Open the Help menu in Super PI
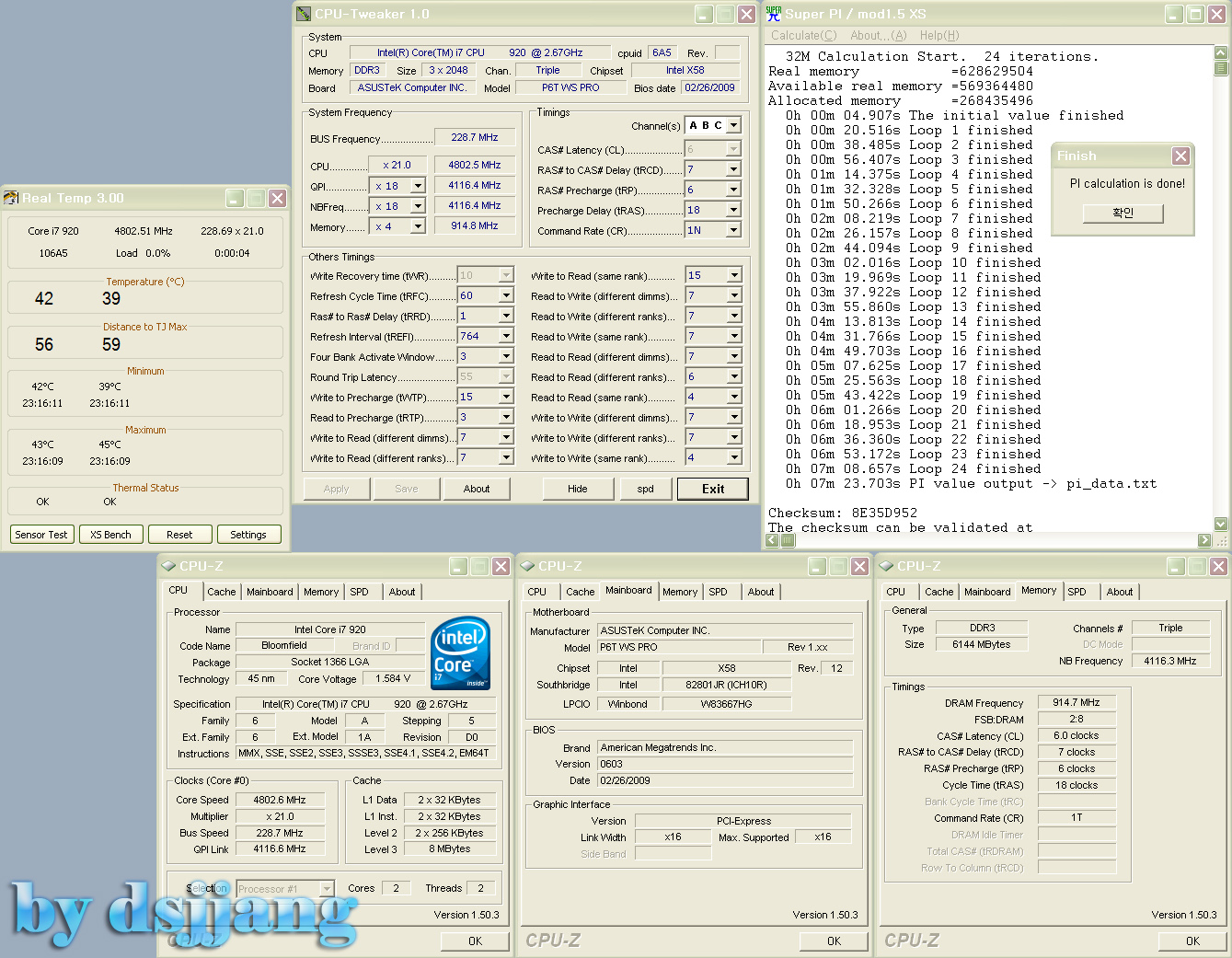 tap(938, 36)
